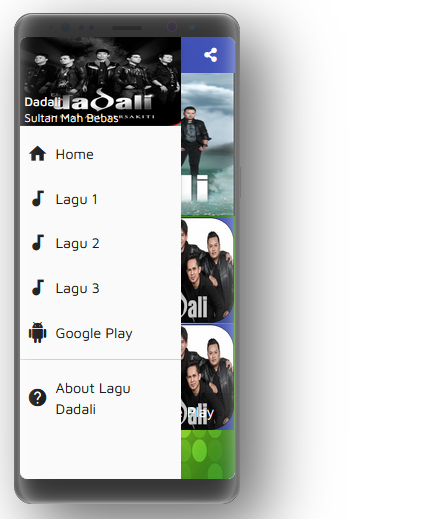Click the music note icon beside Lagu 2
The image size is (424, 519).
tap(38, 243)
